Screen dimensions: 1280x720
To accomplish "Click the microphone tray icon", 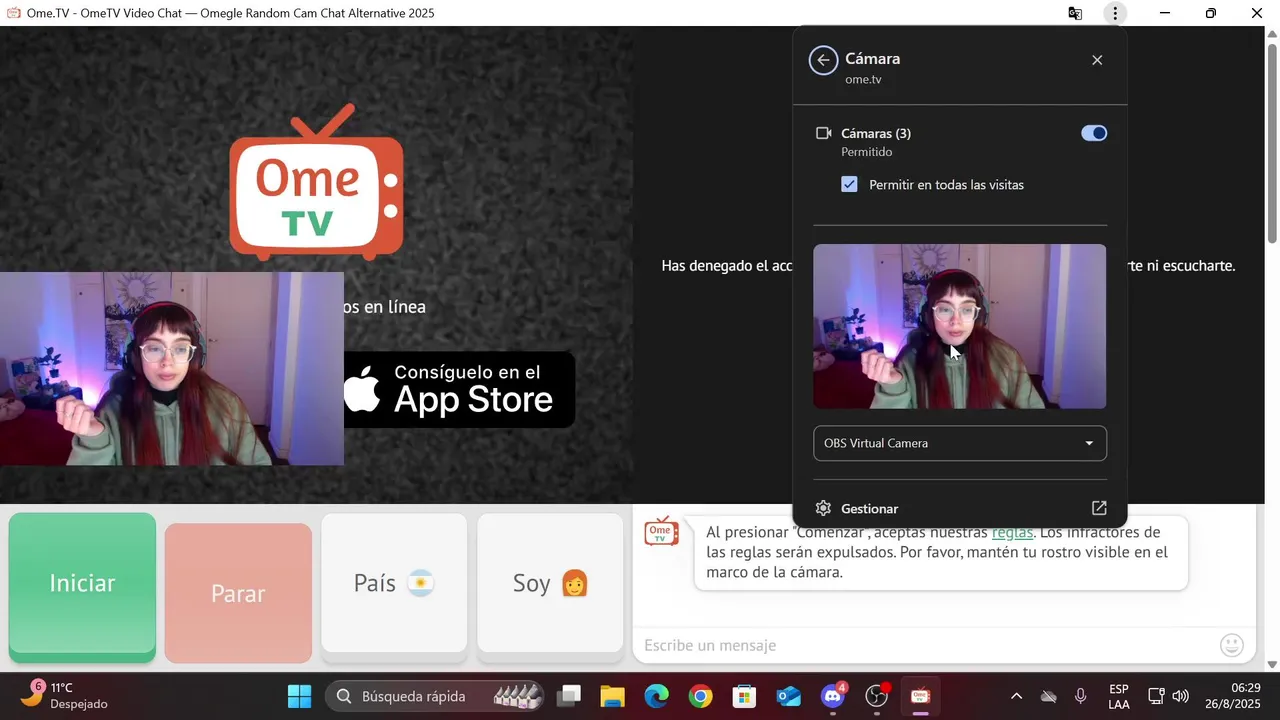I will 1081,696.
